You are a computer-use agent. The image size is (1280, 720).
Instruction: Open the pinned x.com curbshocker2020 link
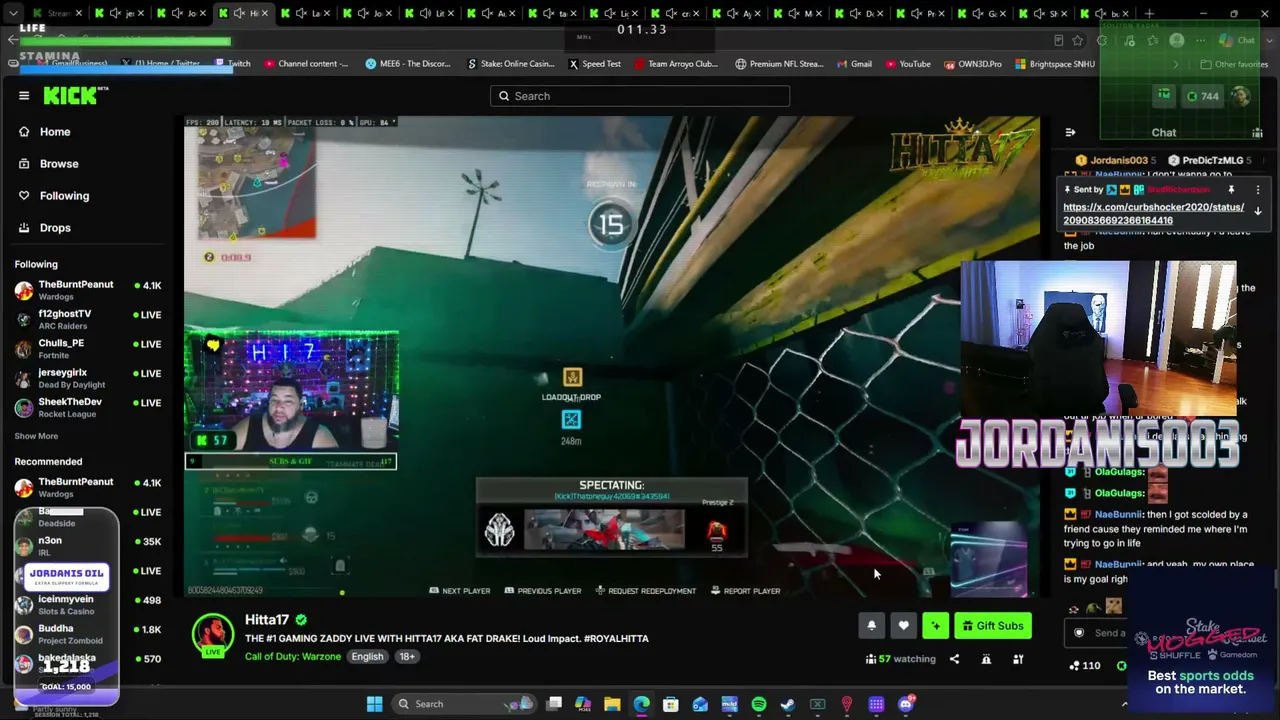1153,214
